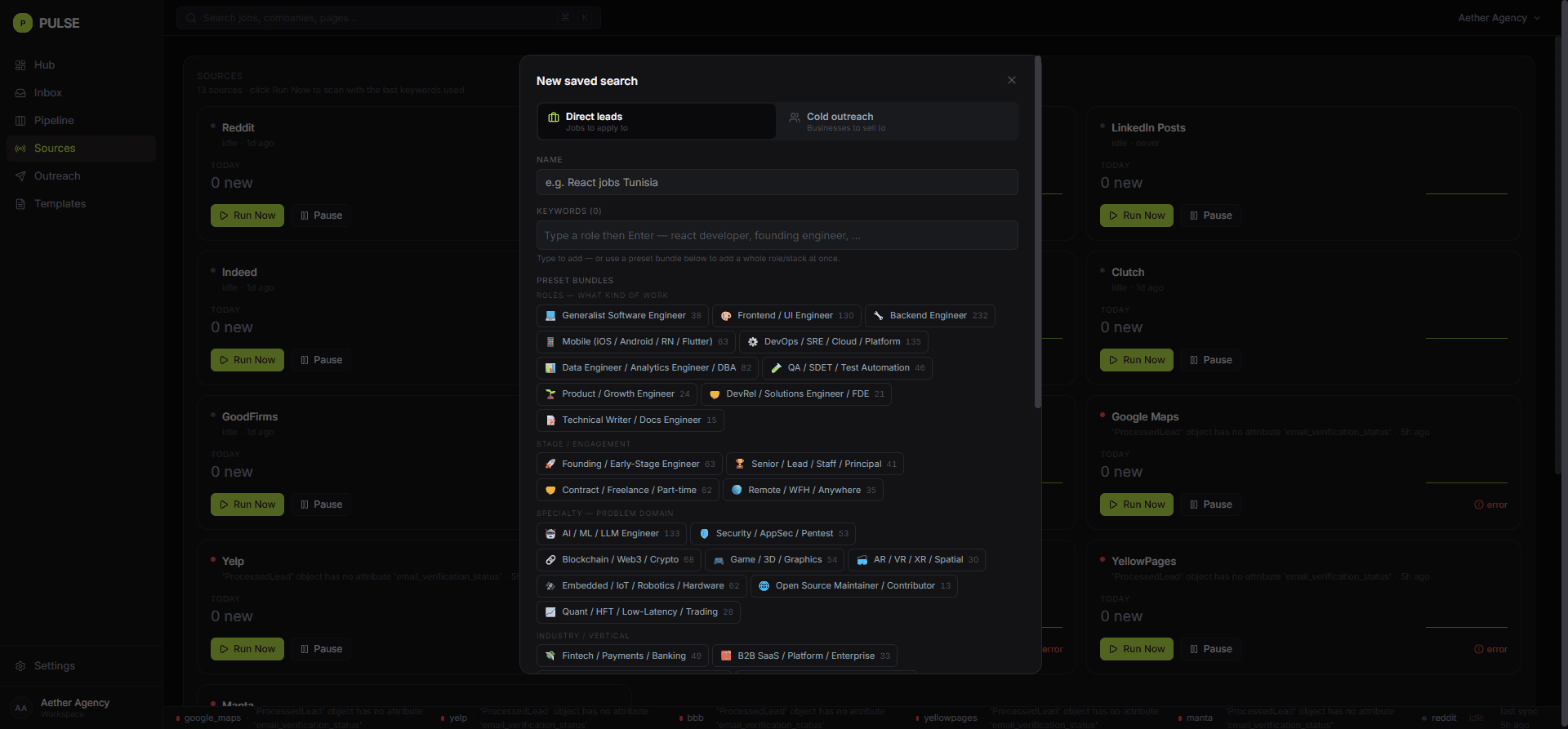Open the Aether Agency dropdown at top right

pyautogui.click(x=1499, y=18)
